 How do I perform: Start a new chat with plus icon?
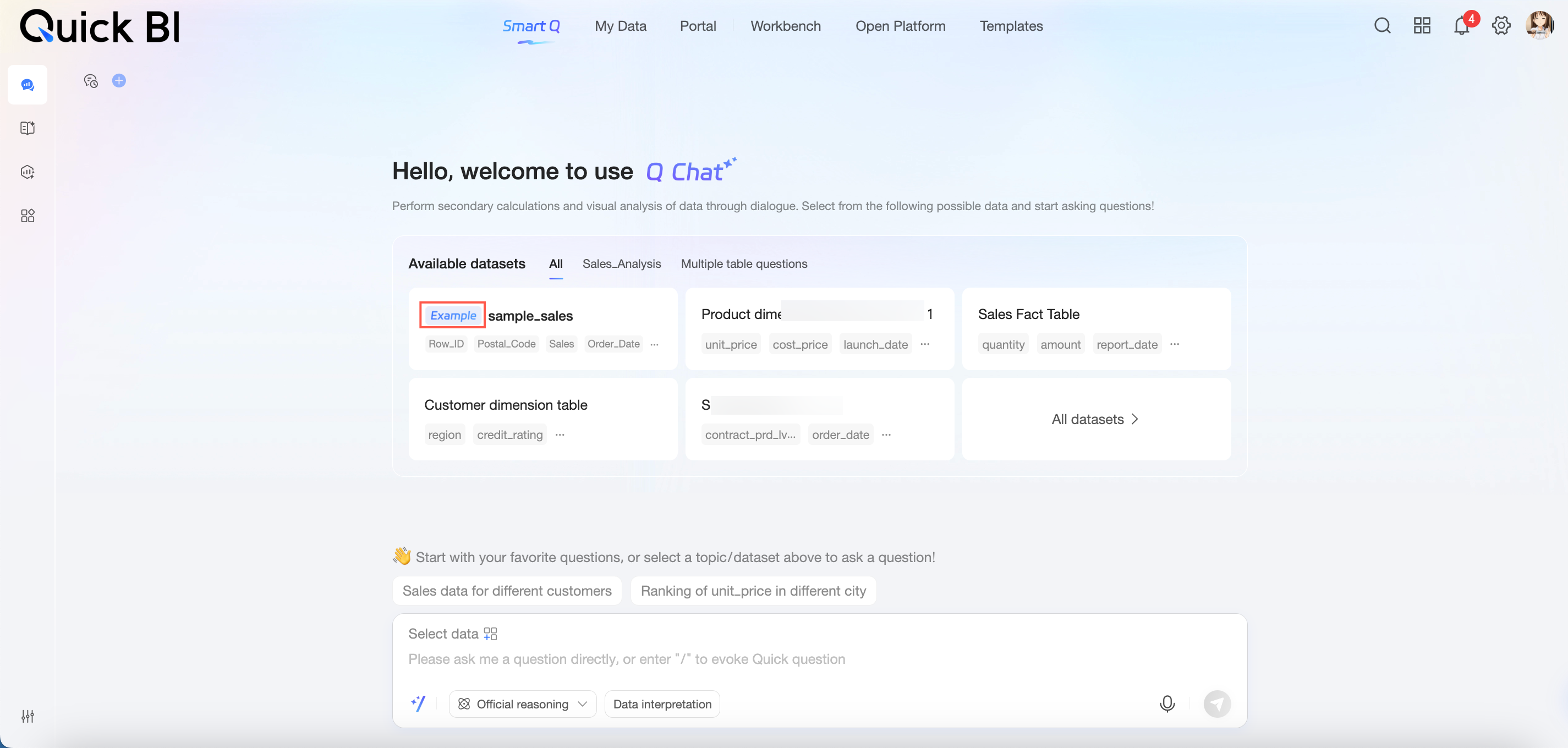(119, 80)
